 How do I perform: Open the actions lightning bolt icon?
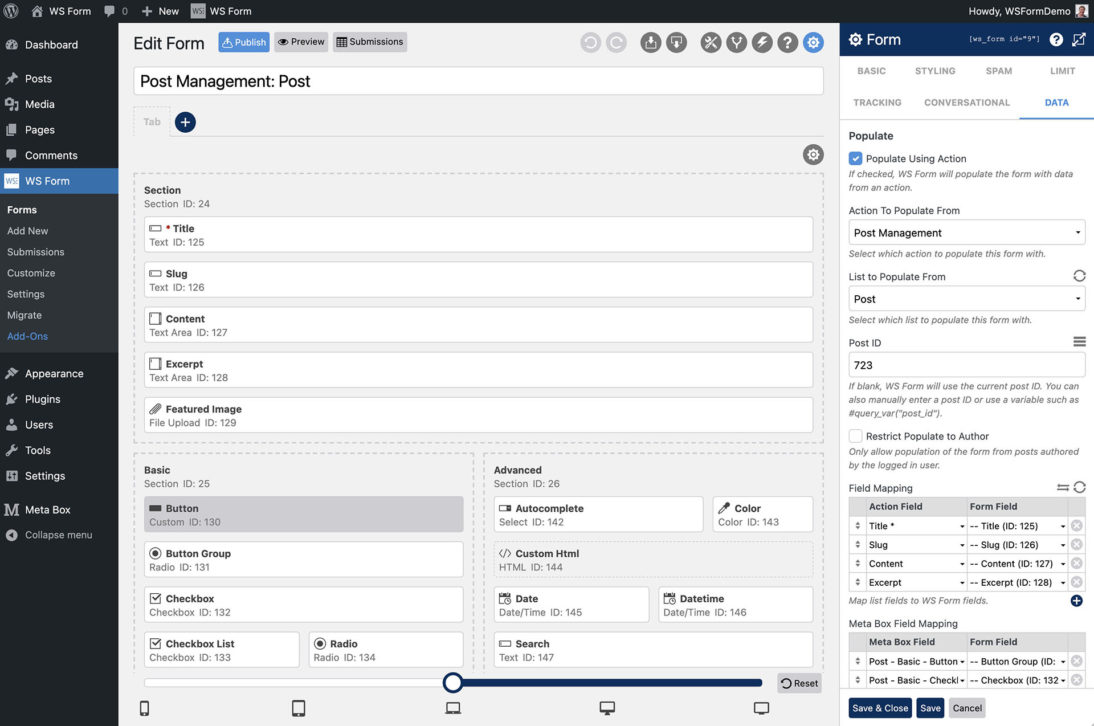[x=762, y=43]
